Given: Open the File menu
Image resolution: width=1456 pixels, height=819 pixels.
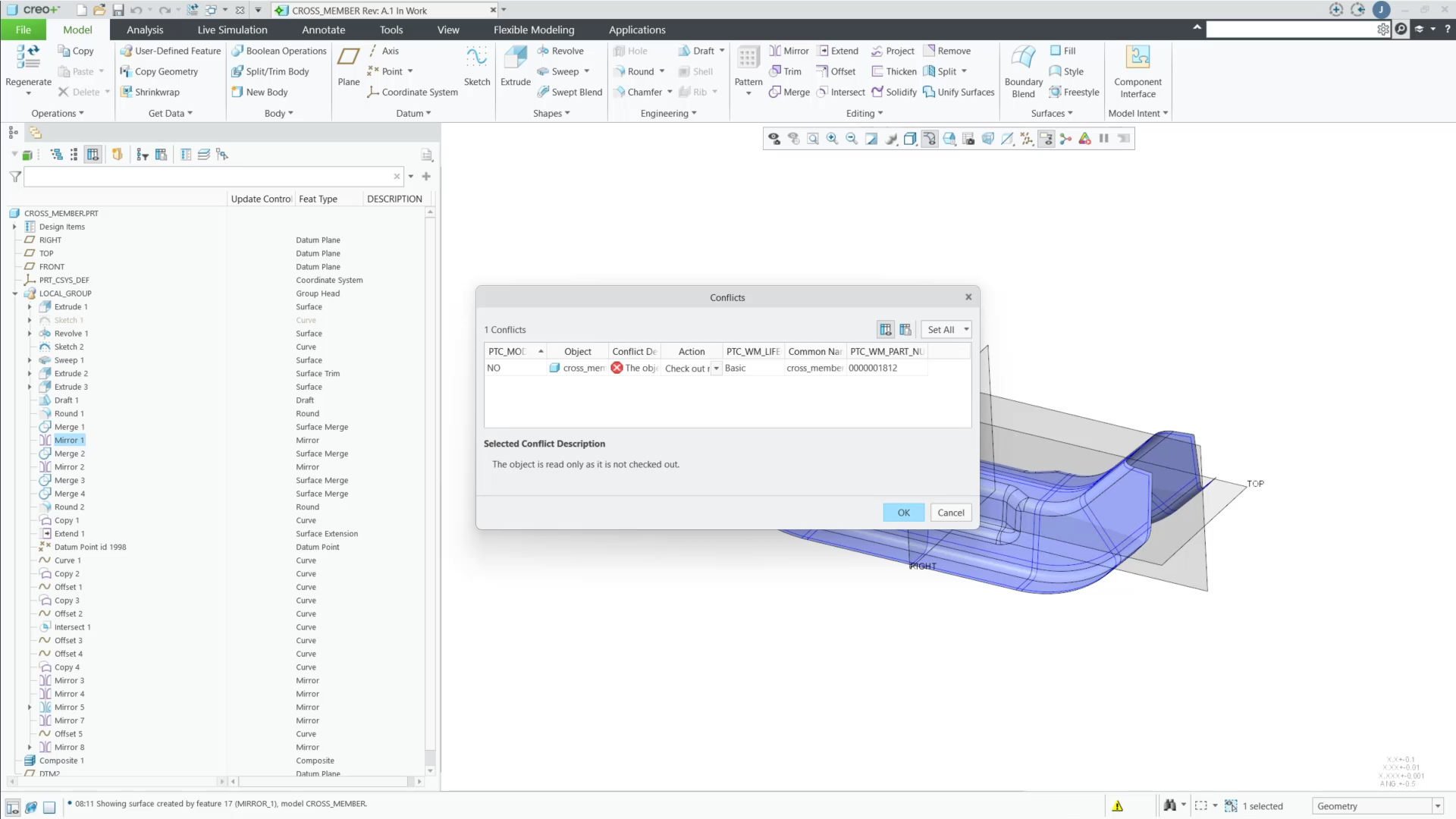Looking at the screenshot, I should click(24, 30).
